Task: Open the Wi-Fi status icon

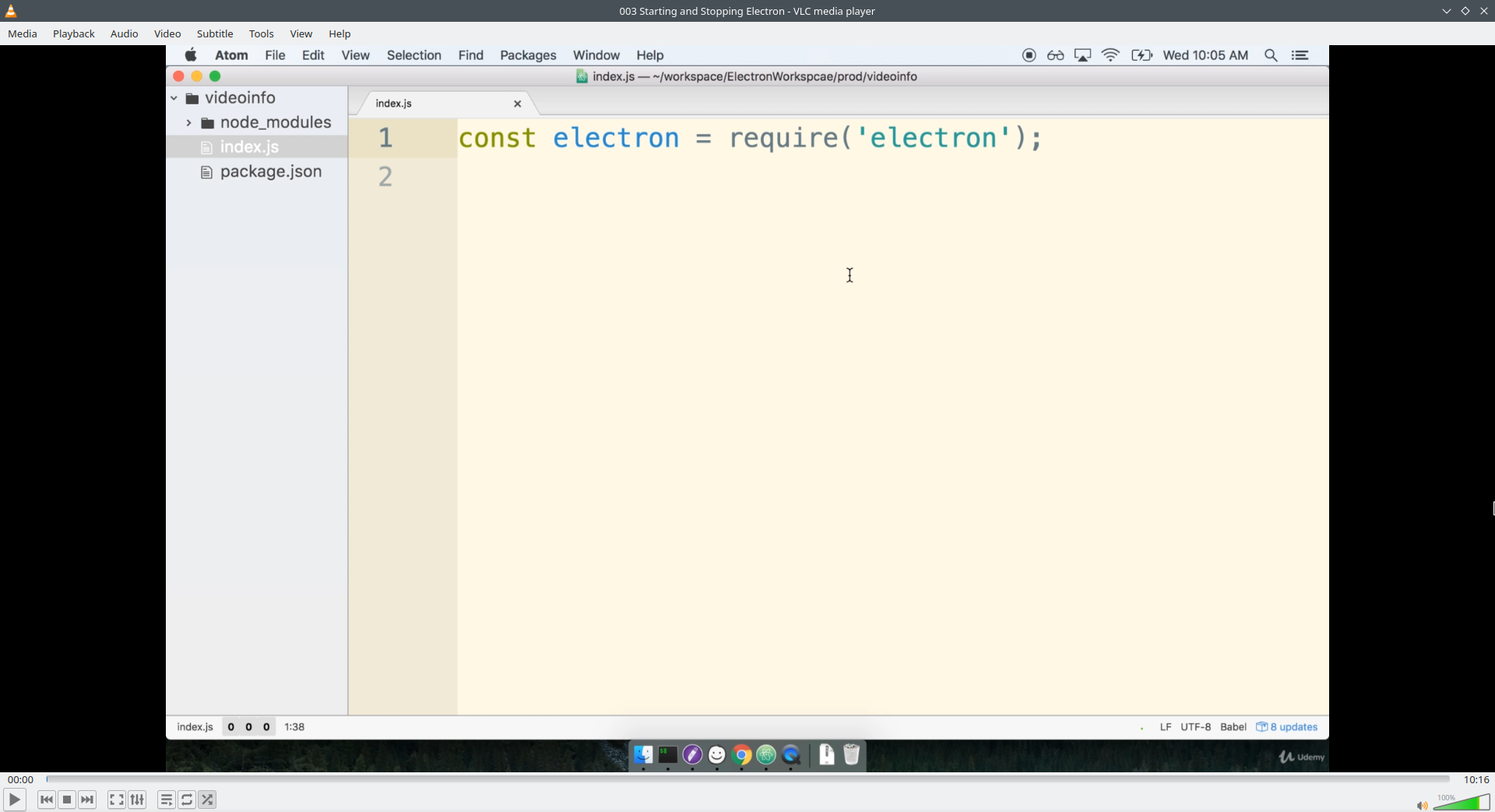Action: click(1110, 55)
